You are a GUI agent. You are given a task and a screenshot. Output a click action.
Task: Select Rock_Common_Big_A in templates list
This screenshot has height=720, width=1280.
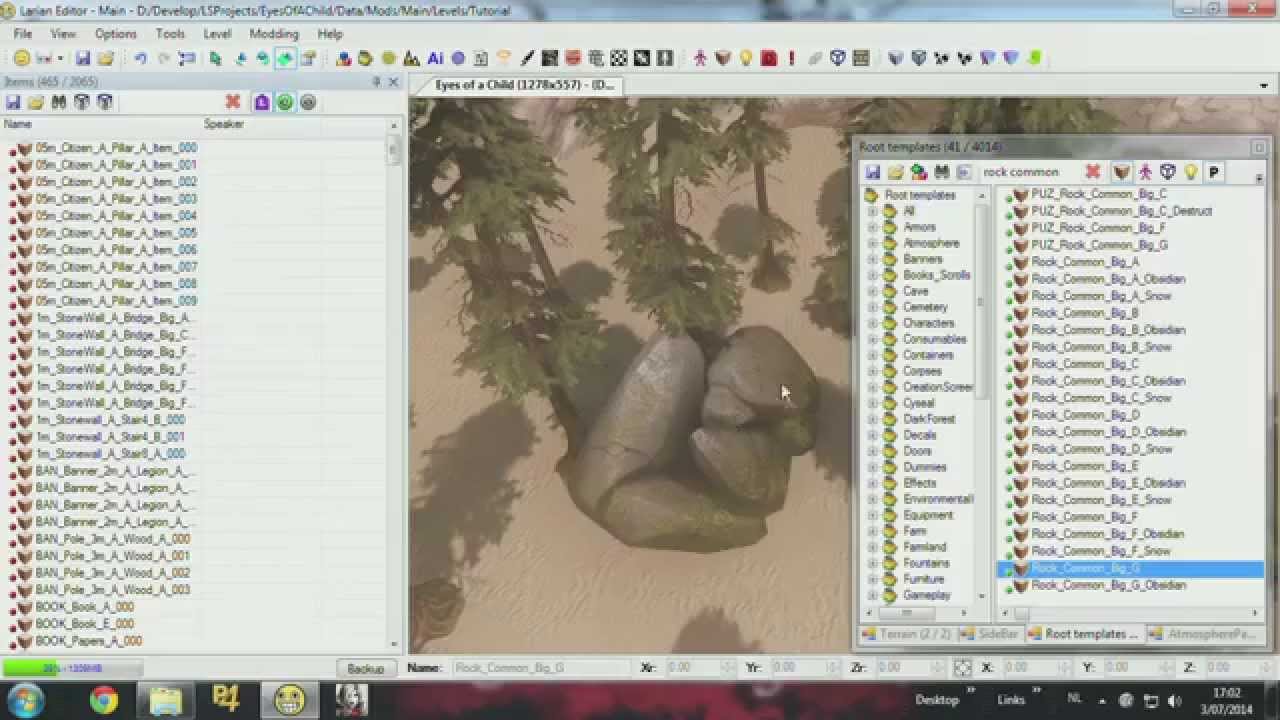pyautogui.click(x=1084, y=262)
